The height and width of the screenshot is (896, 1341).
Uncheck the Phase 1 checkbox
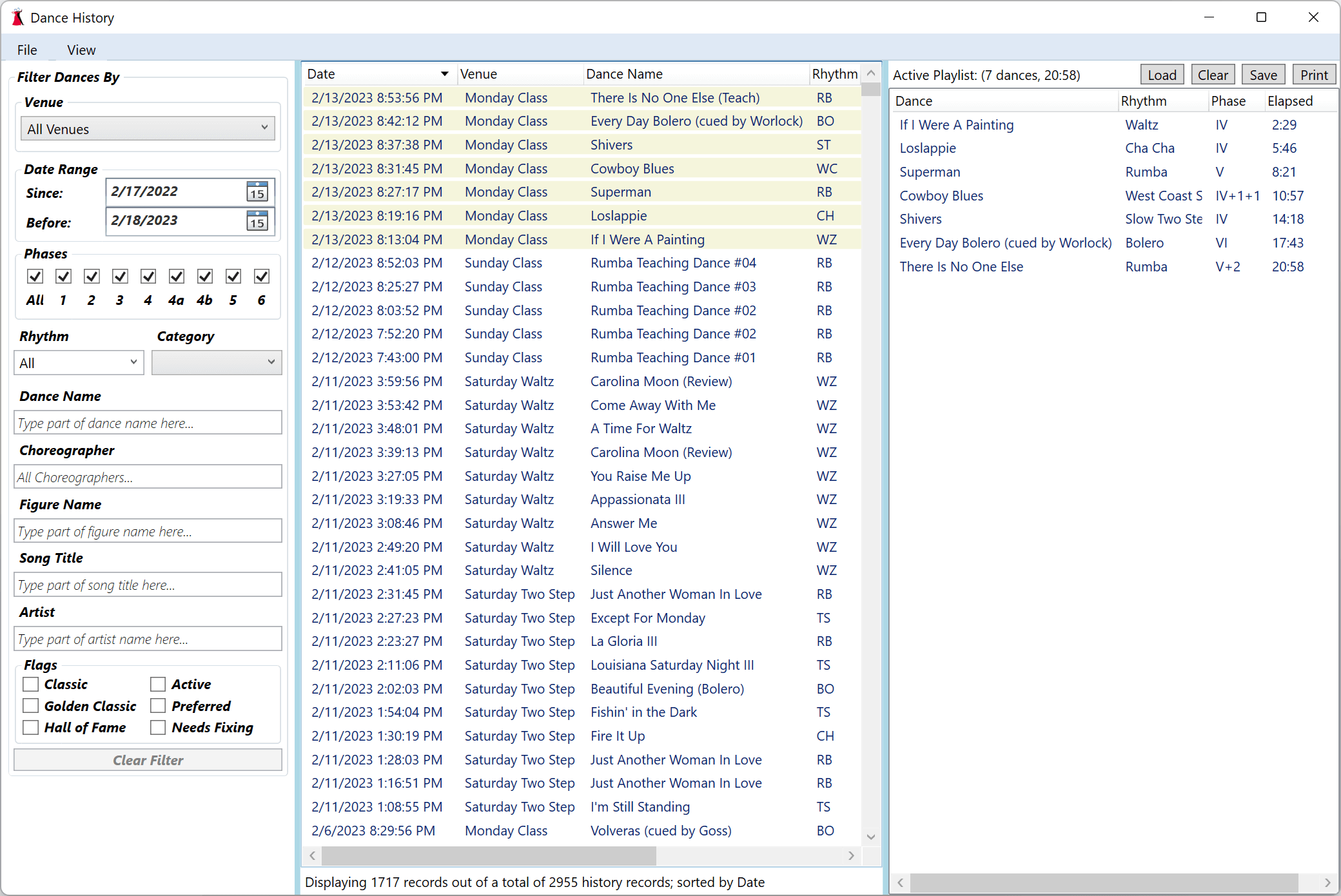point(63,277)
